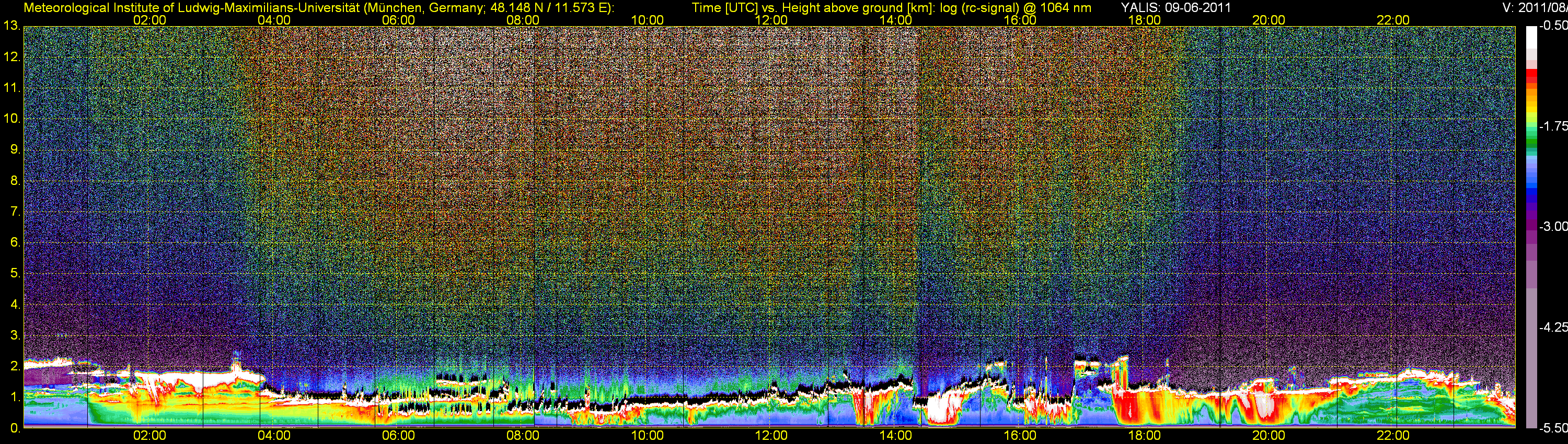Viewport: 1568px width, 444px height.
Task: Click the height axis label '9.'
Action: click(15, 149)
